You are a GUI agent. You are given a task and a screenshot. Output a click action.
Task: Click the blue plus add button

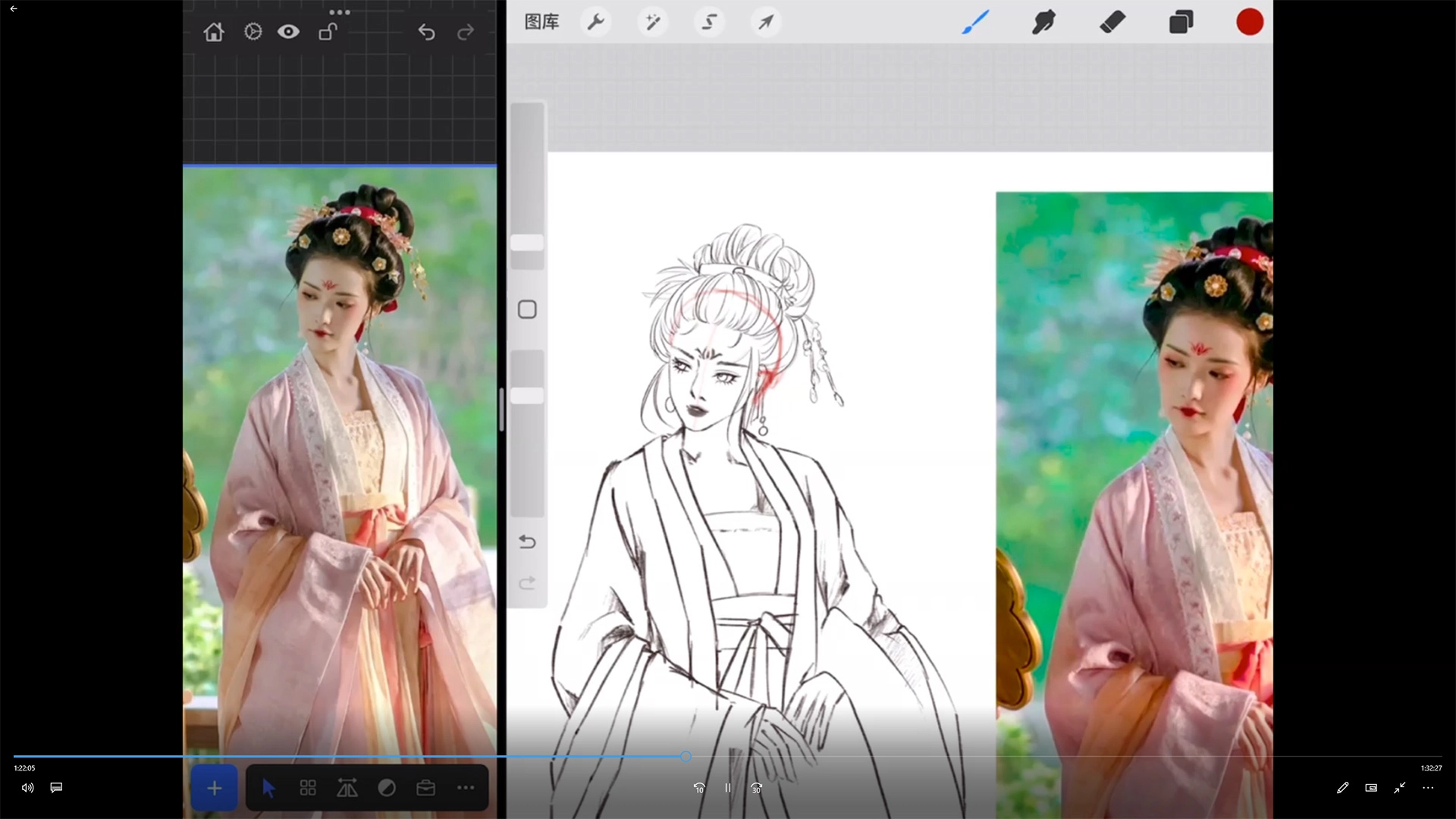coord(215,788)
